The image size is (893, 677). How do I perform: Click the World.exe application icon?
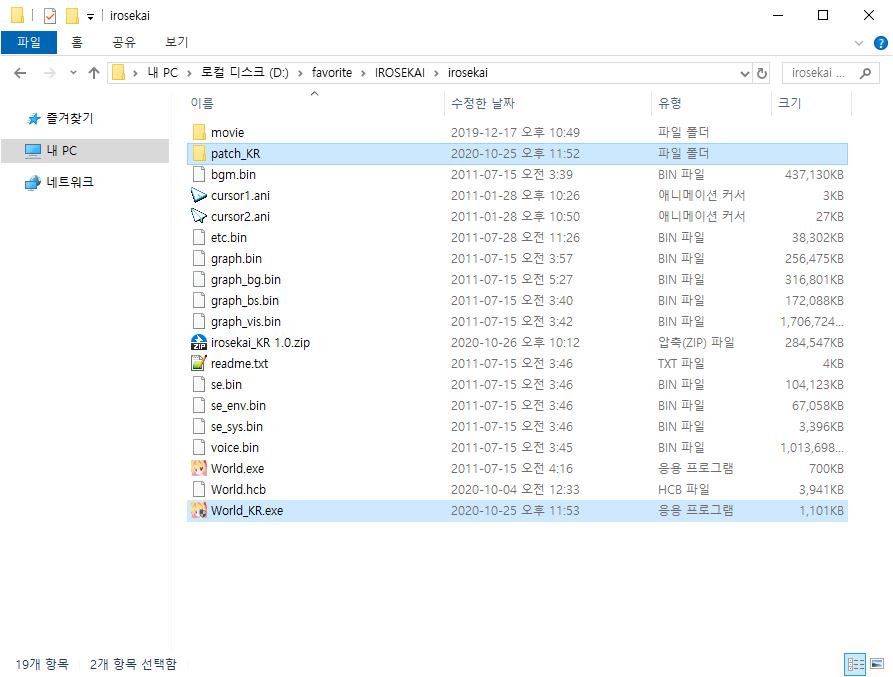[199, 469]
